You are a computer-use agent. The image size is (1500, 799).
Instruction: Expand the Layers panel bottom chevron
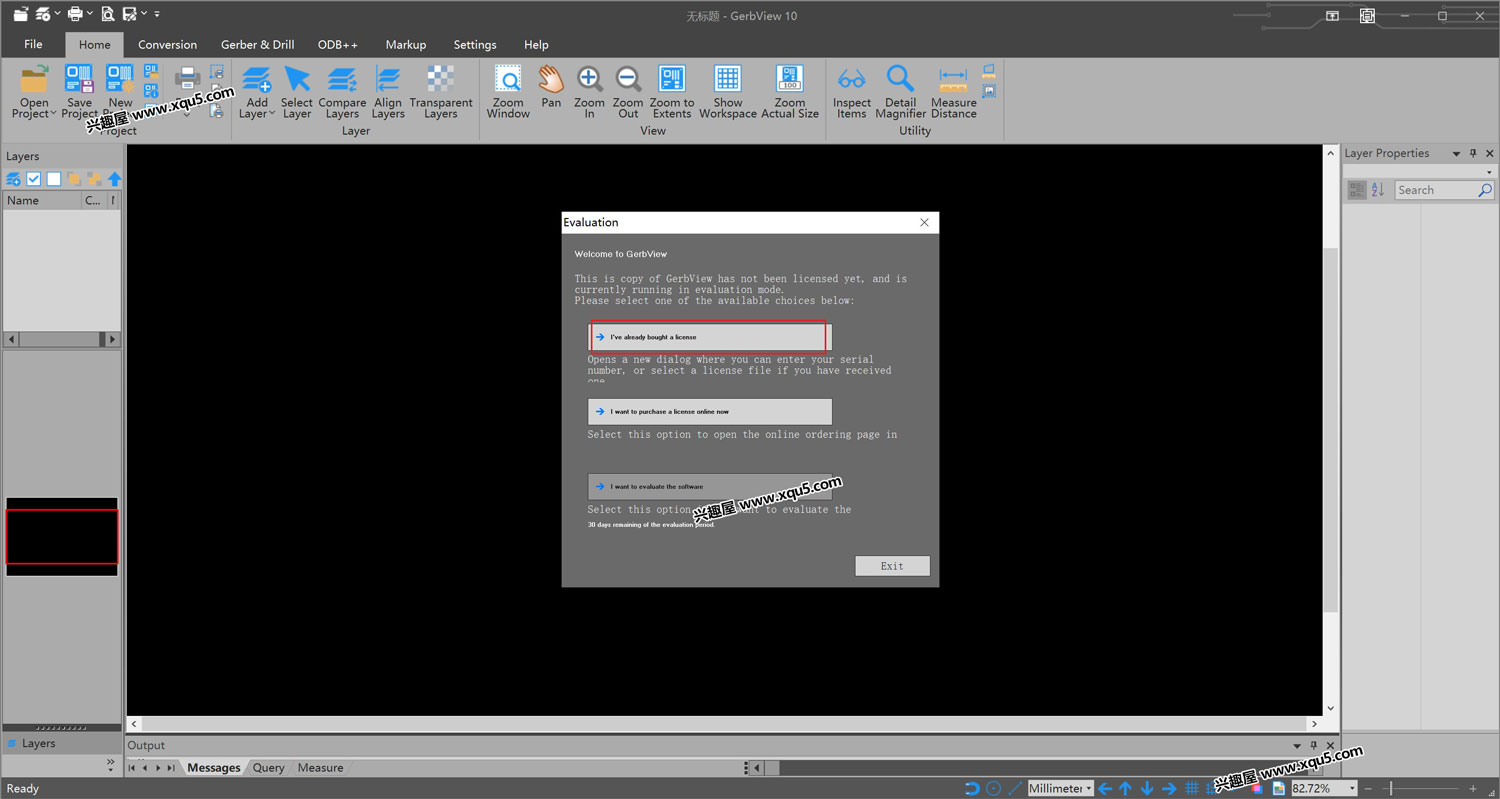111,763
